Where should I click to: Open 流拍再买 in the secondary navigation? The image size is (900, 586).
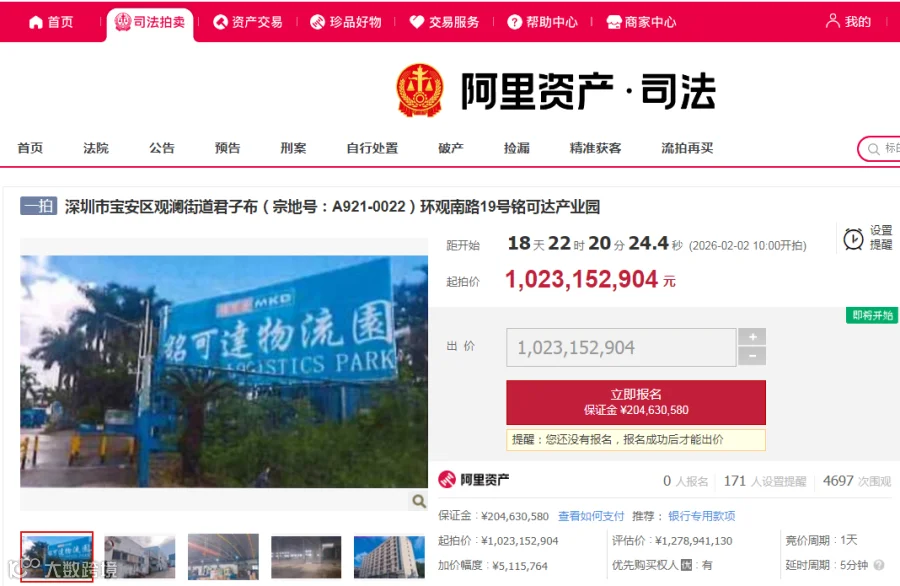pyautogui.click(x=687, y=148)
